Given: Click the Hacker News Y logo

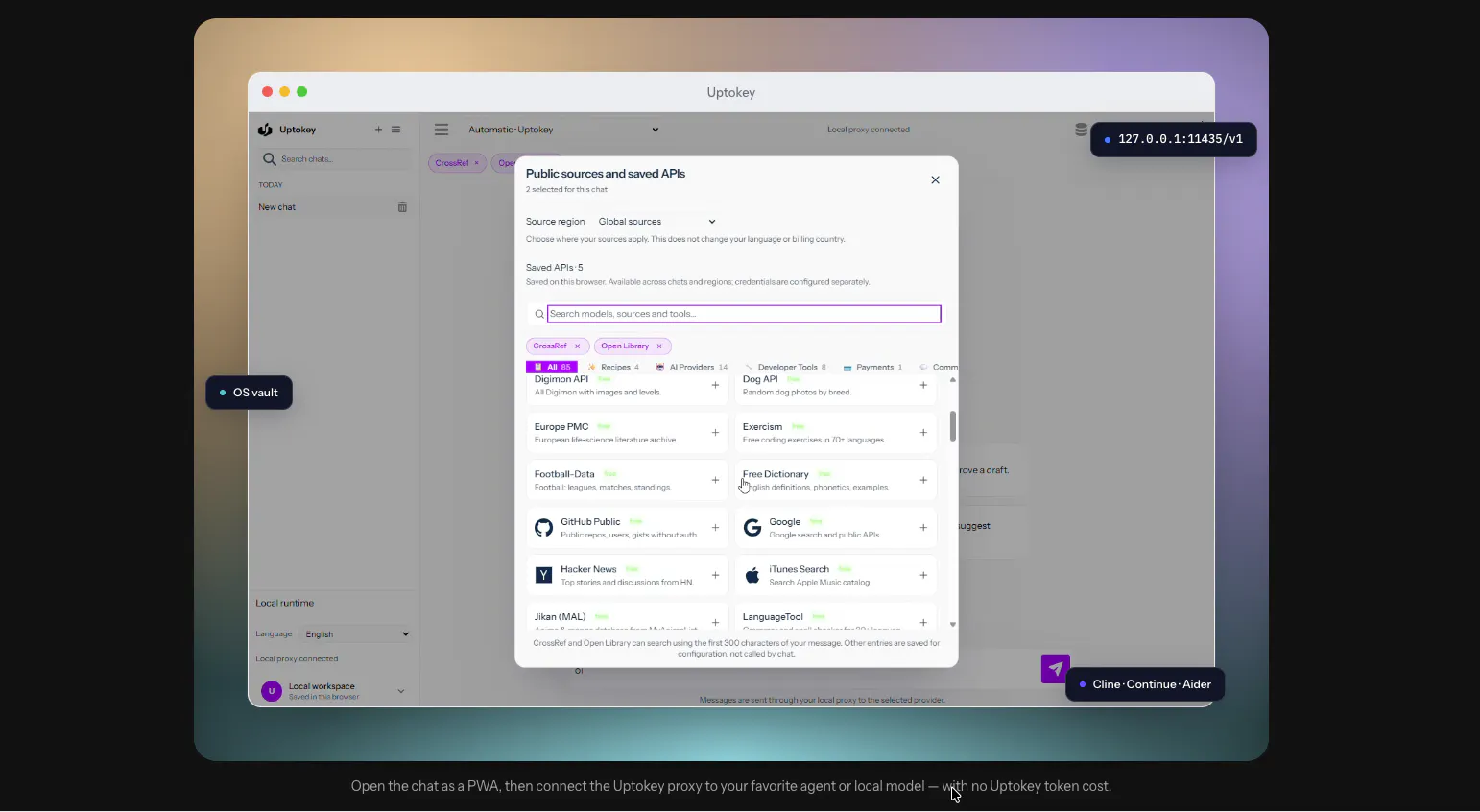Looking at the screenshot, I should [x=543, y=575].
